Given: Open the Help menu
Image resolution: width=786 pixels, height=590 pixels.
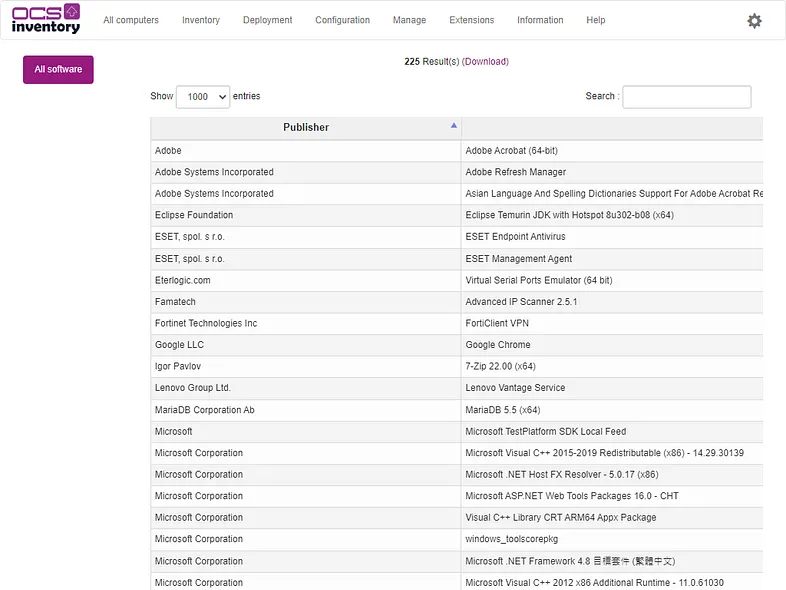Looking at the screenshot, I should coord(596,20).
